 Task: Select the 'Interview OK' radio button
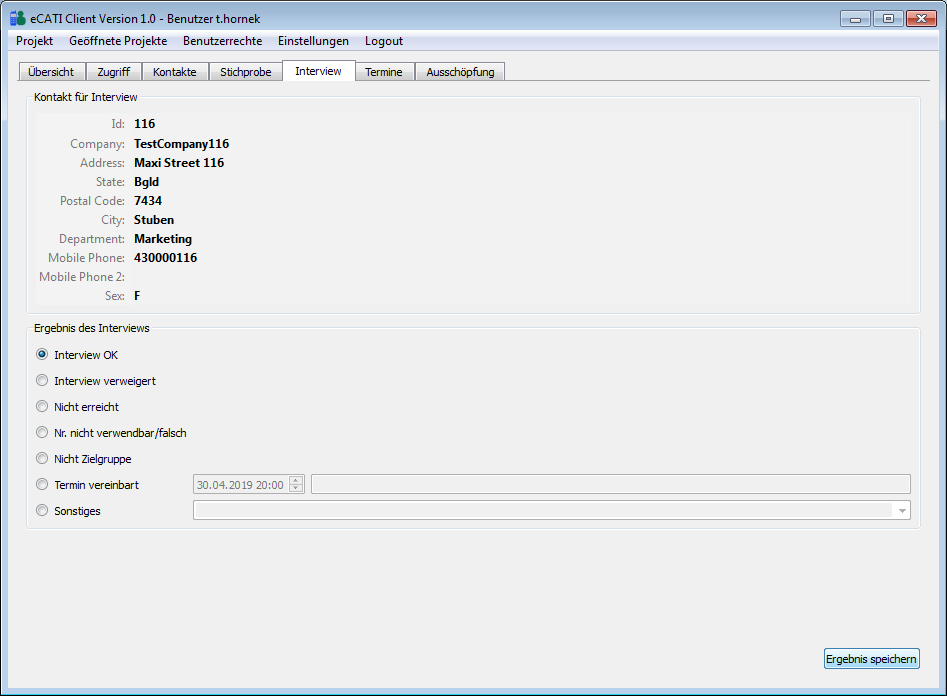(x=42, y=355)
